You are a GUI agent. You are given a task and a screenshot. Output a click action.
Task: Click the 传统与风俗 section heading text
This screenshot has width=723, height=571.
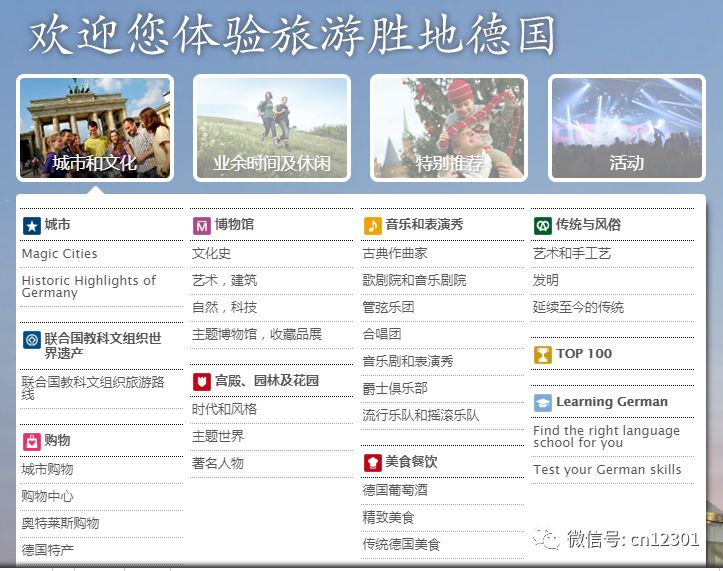coord(588,225)
